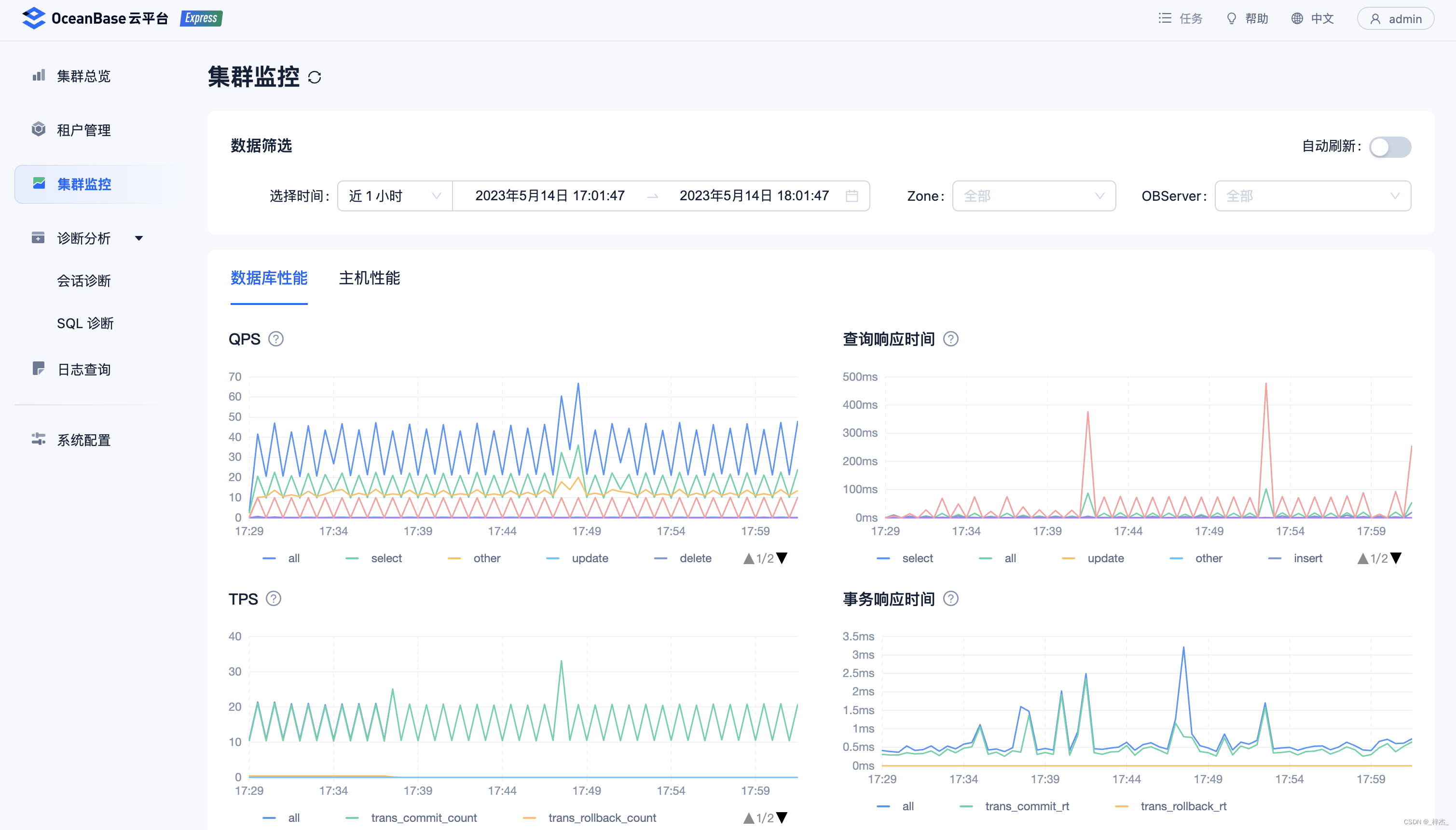Refresh the cluster monitoring page via icon
Viewport: 1456px width, 830px height.
(315, 78)
